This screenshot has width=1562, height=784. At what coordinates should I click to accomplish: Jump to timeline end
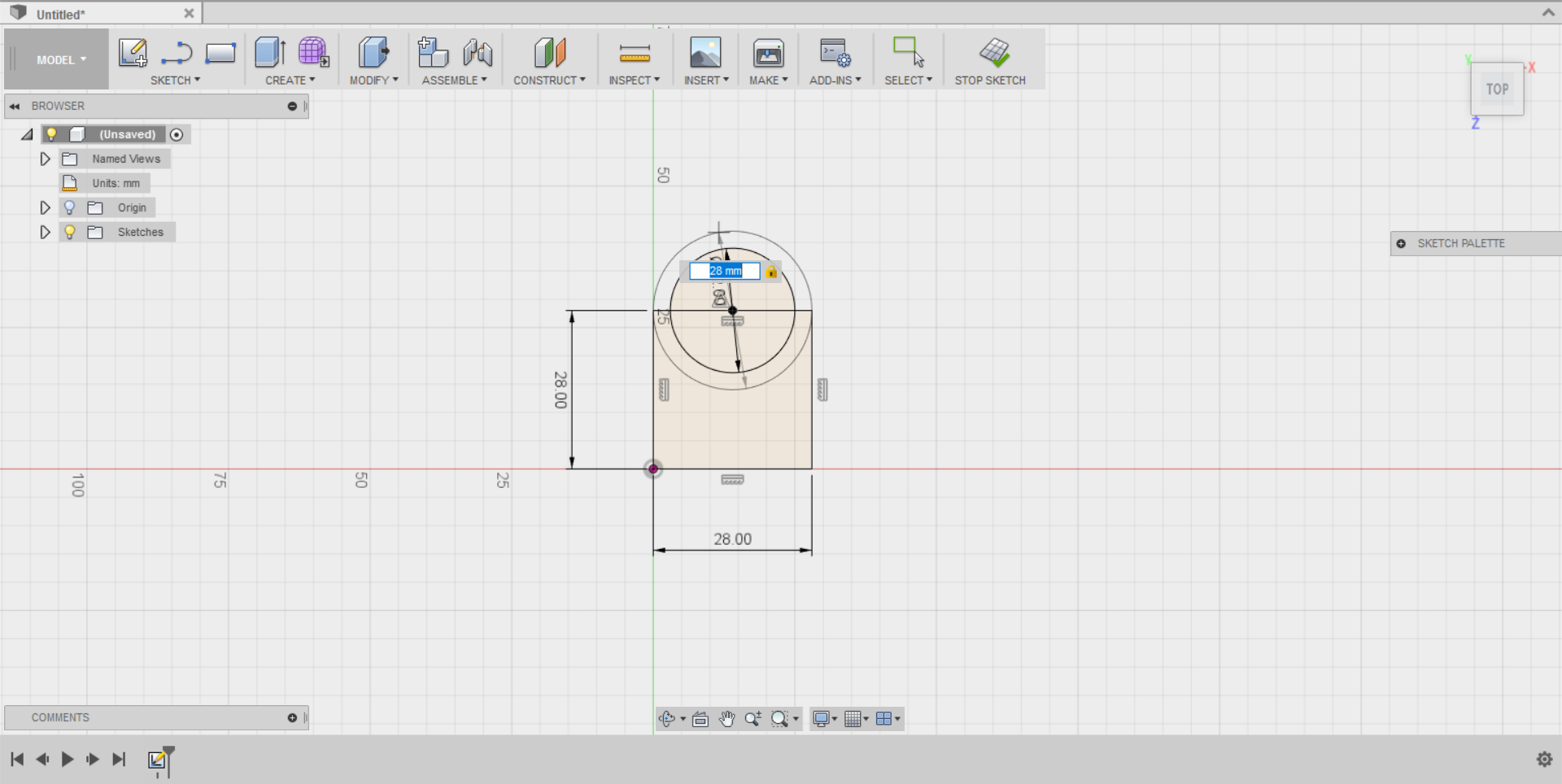point(119,760)
